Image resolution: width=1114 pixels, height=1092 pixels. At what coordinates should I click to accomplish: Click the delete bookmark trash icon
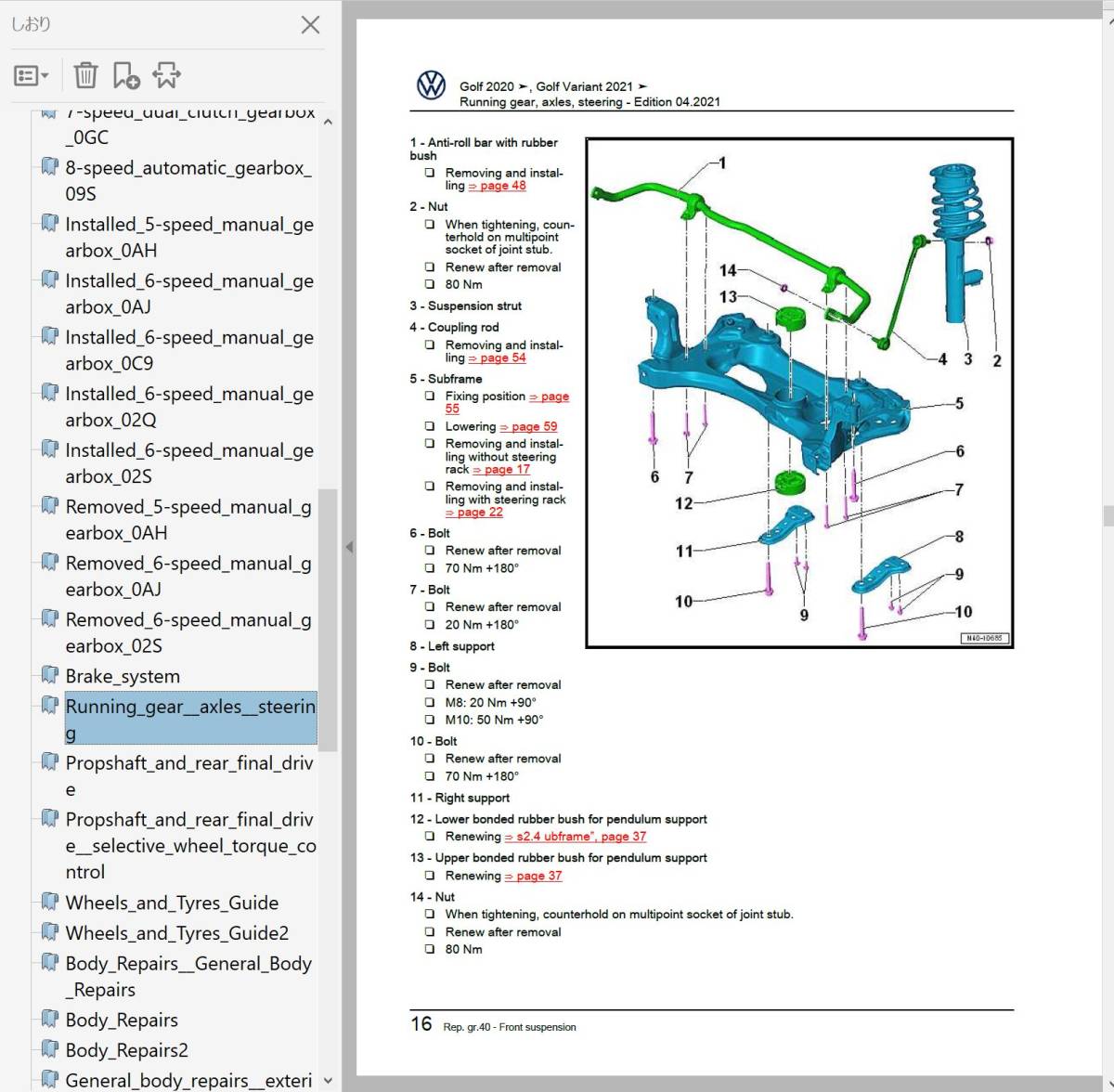click(85, 75)
